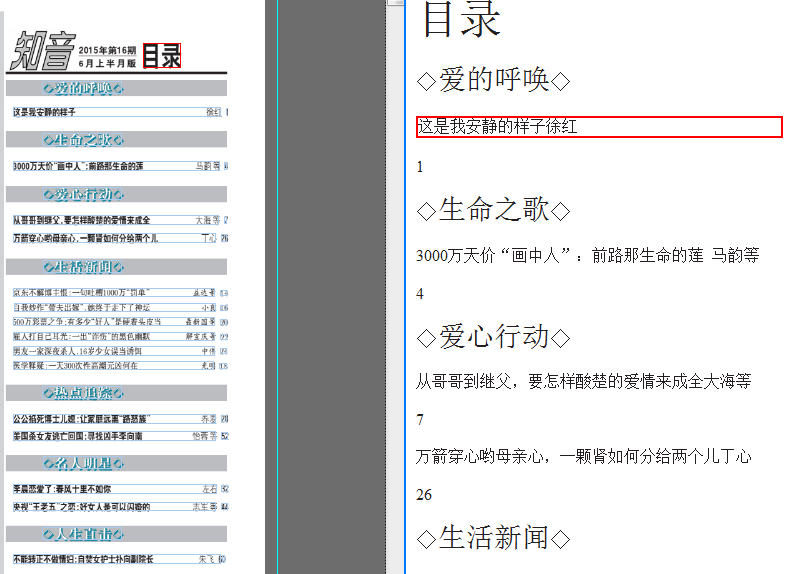Click the 目录 heading in the text pane
This screenshot has width=793, height=574.
pos(461,21)
